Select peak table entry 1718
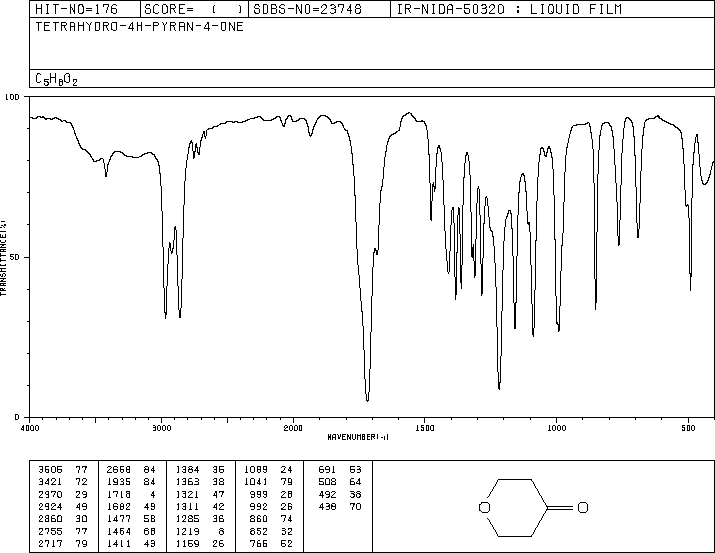 click(131, 494)
